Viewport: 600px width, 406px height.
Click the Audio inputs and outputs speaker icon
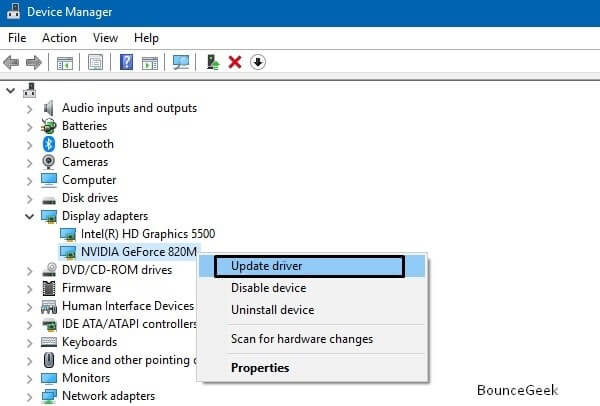click(x=49, y=108)
